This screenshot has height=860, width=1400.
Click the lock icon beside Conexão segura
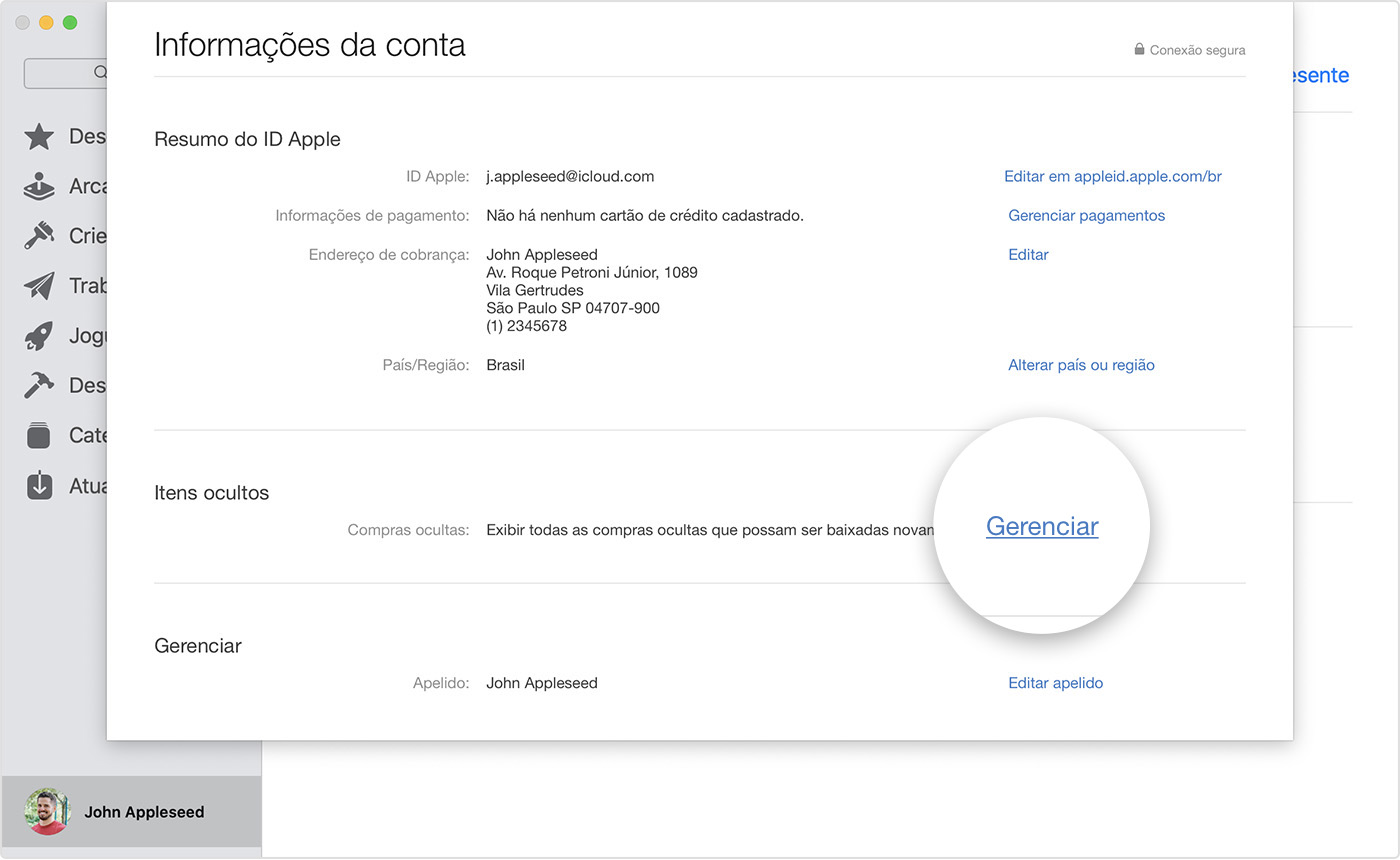[x=1139, y=49]
